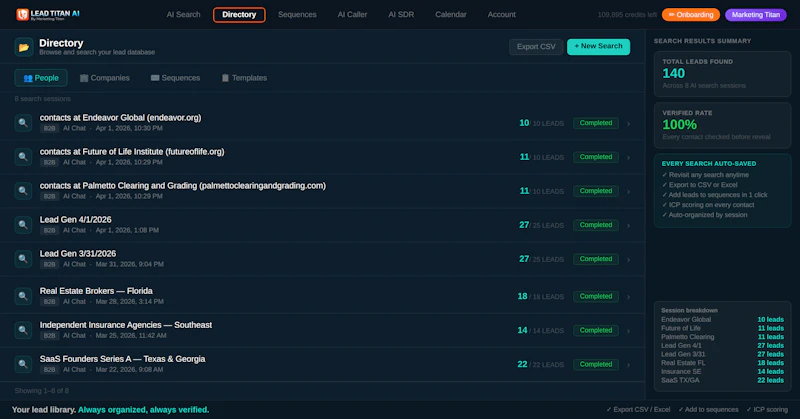Start a New Search
The height and width of the screenshot is (419, 800).
(x=598, y=46)
